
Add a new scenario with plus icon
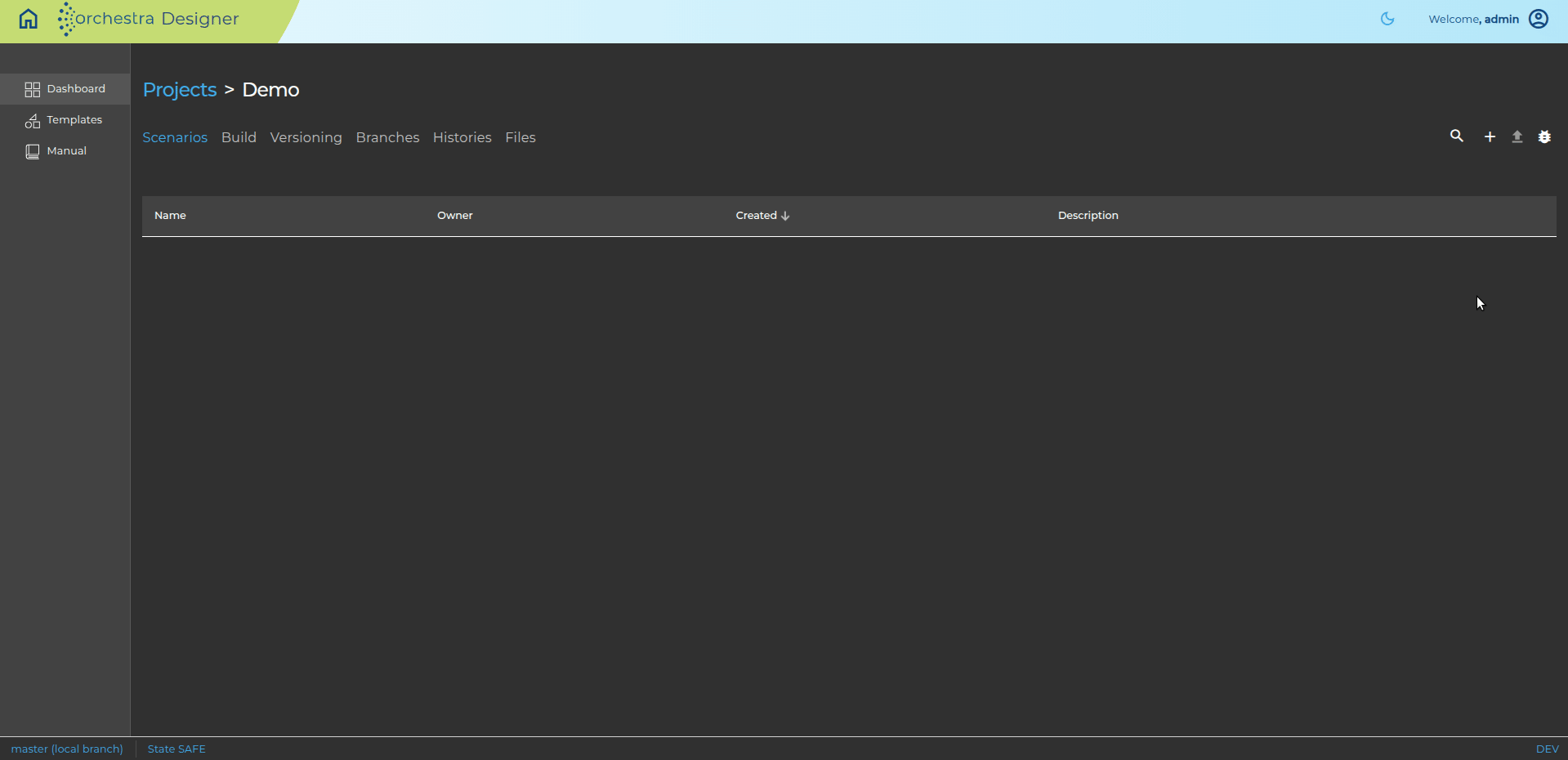click(1490, 136)
